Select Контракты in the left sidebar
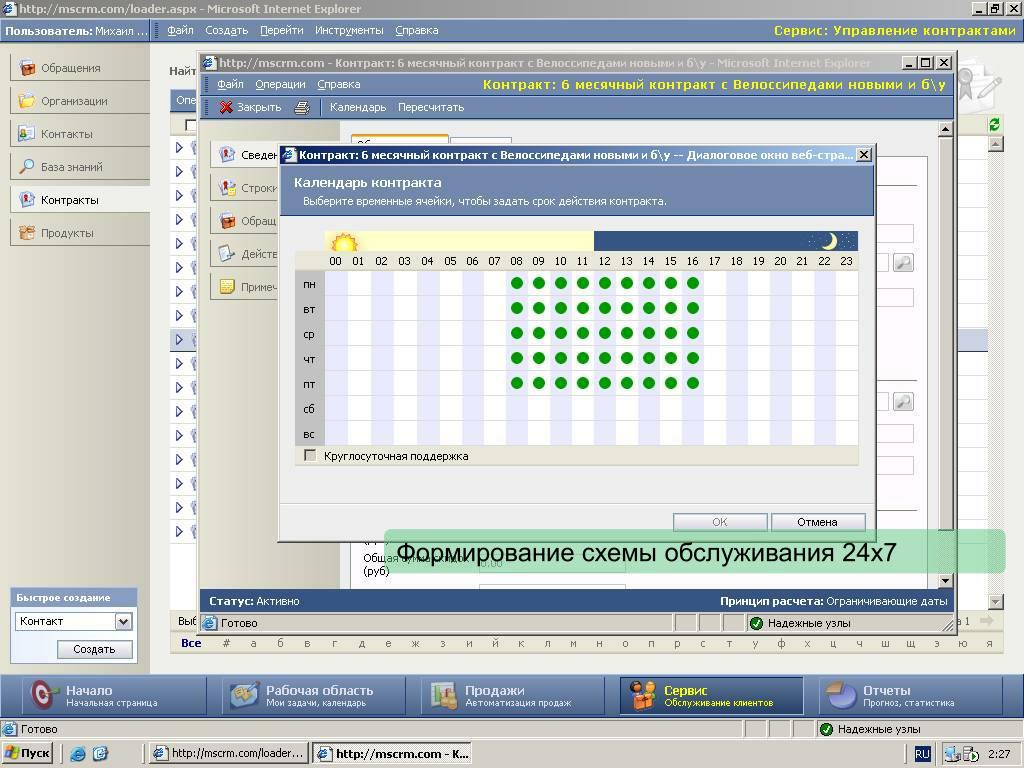 coord(80,200)
